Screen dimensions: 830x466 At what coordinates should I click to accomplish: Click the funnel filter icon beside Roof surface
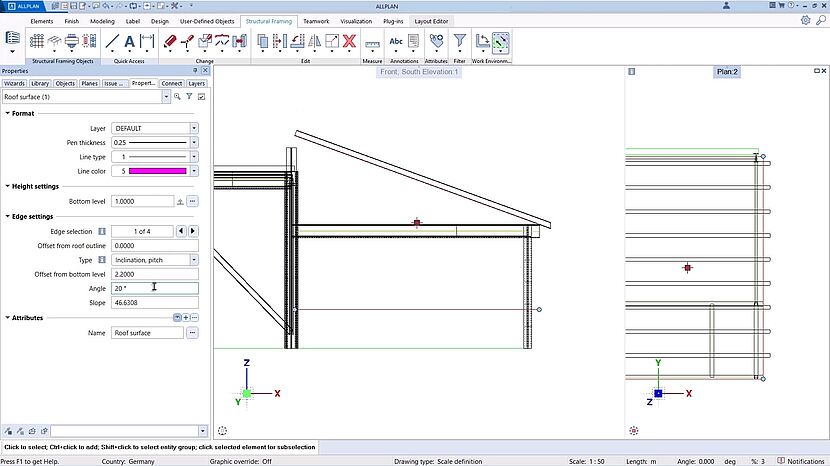coord(189,97)
